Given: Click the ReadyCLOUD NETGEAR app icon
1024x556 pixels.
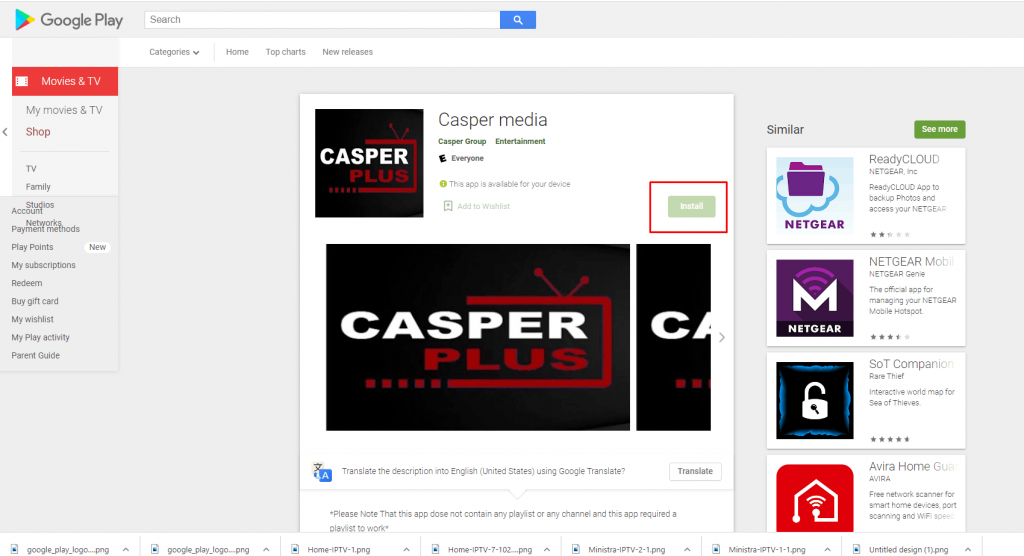Looking at the screenshot, I should pos(814,195).
